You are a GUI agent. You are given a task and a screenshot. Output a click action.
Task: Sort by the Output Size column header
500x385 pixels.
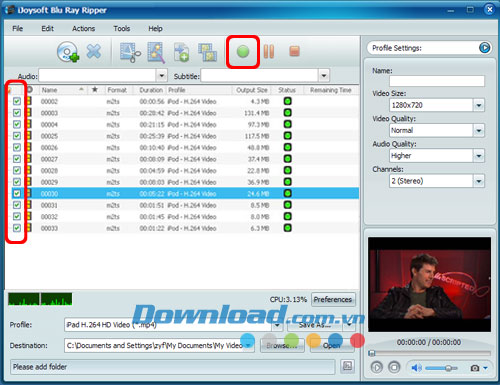252,90
